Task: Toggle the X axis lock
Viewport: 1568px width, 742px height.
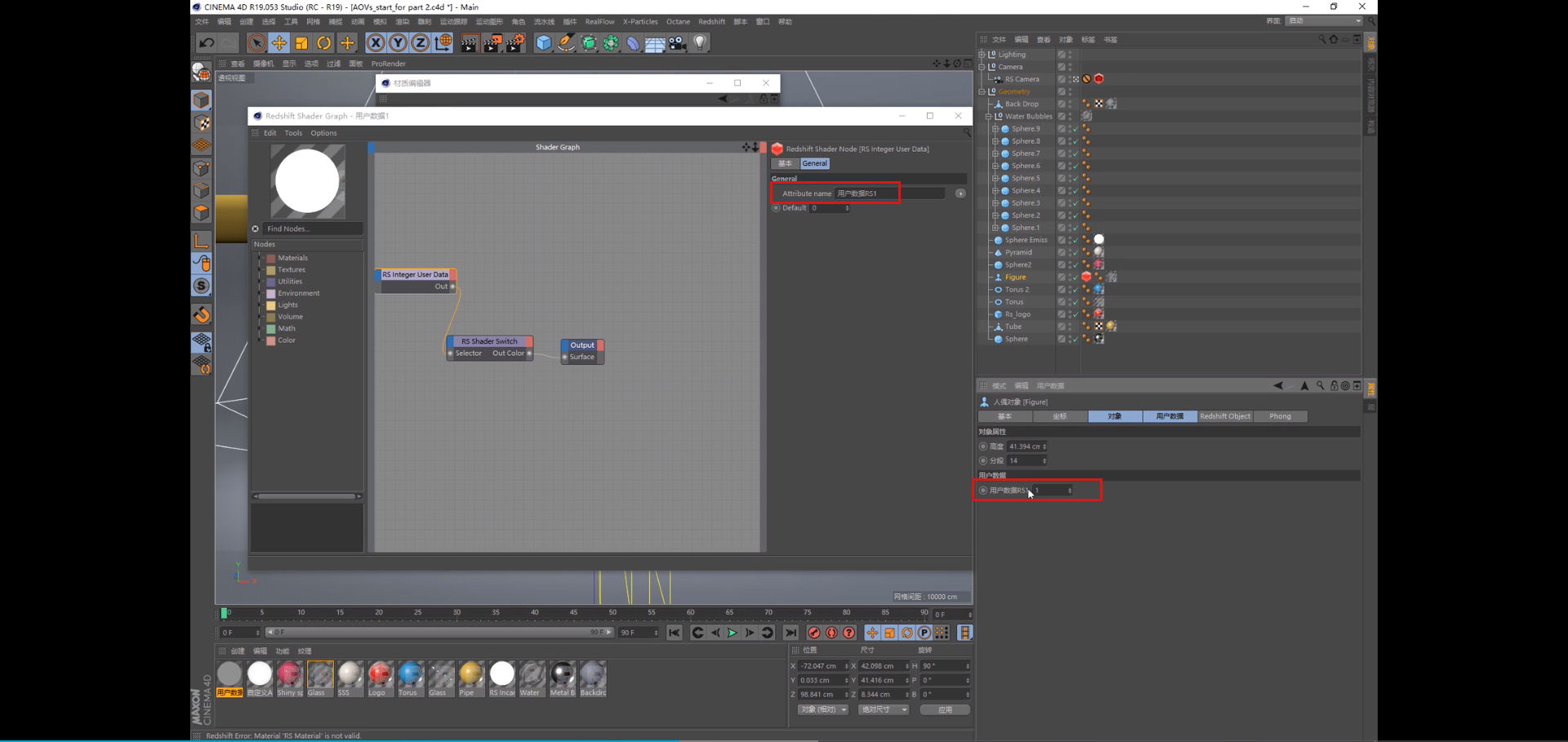Action: (376, 43)
